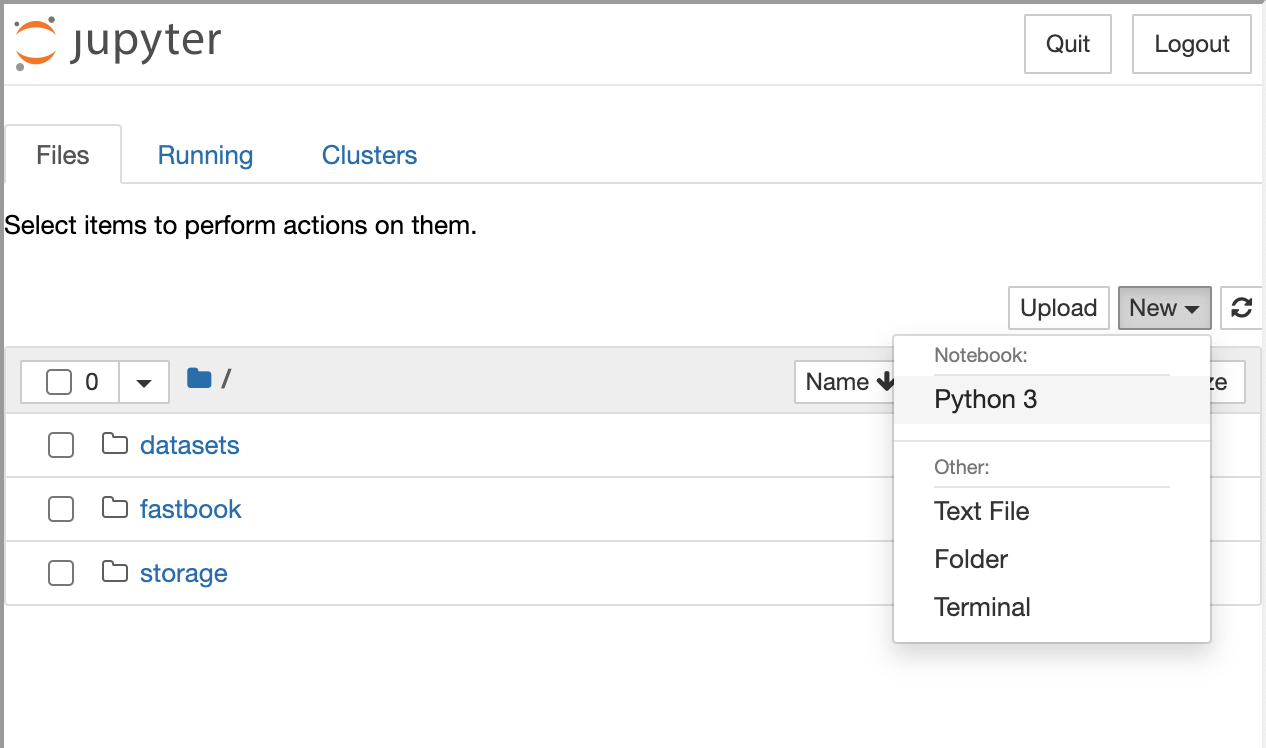Click the Logout button
Viewport: 1266px width, 748px height.
tap(1192, 44)
